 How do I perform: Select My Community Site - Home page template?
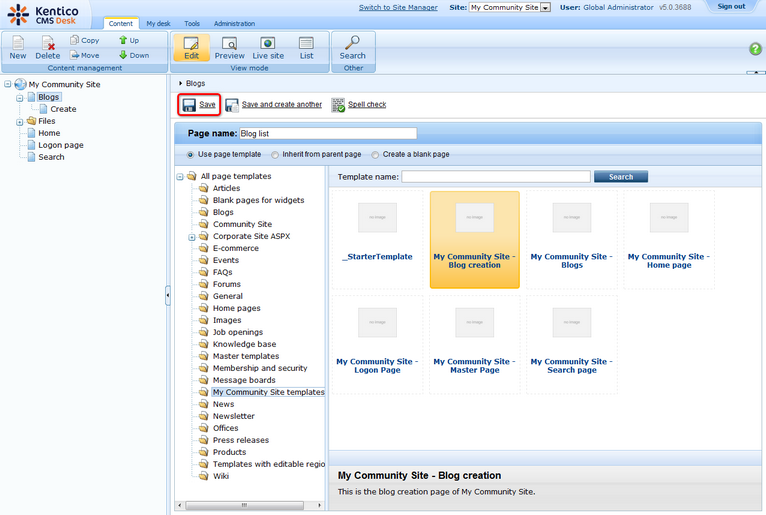coord(669,239)
